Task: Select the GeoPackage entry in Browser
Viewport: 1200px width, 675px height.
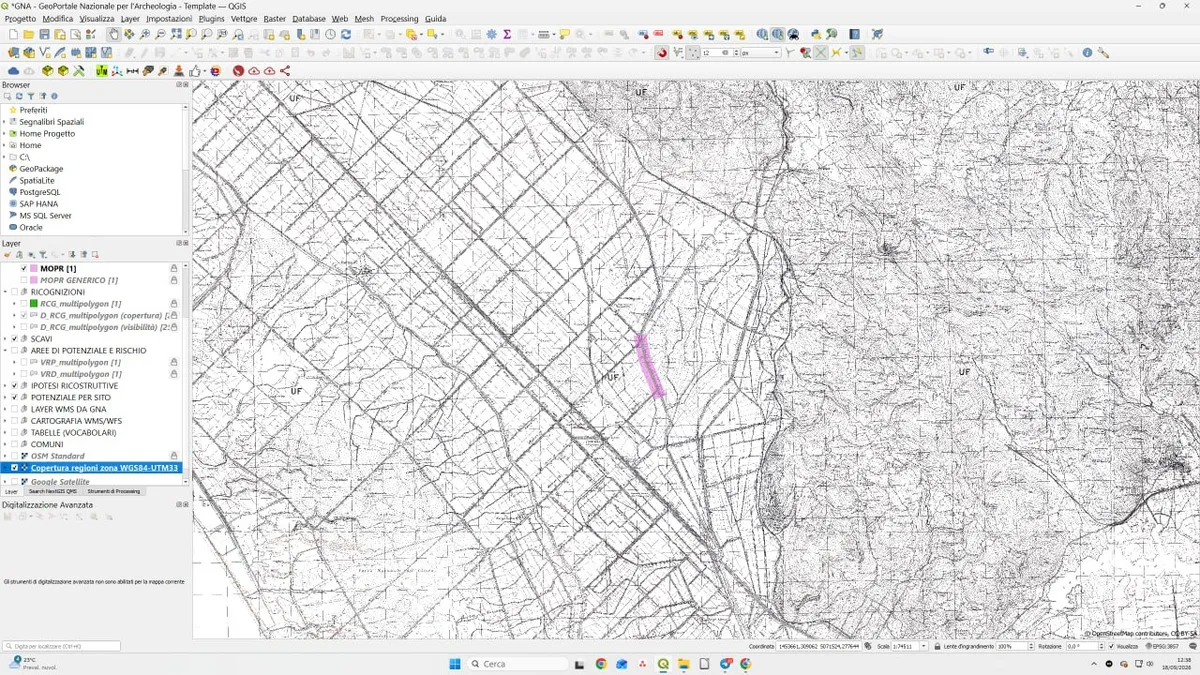Action: pos(41,169)
